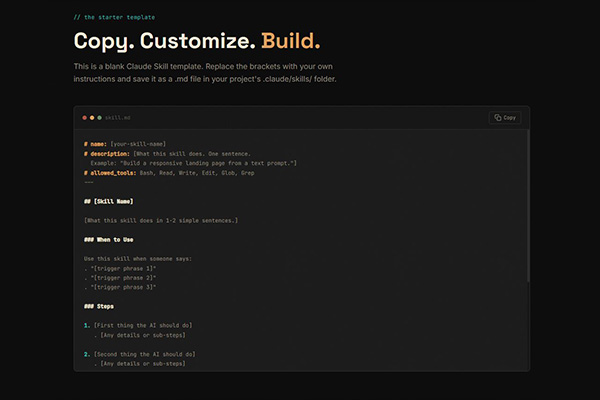Click the intro paragraph about blank Claude Skill template
Image resolution: width=600 pixels, height=400 pixels.
205,73
